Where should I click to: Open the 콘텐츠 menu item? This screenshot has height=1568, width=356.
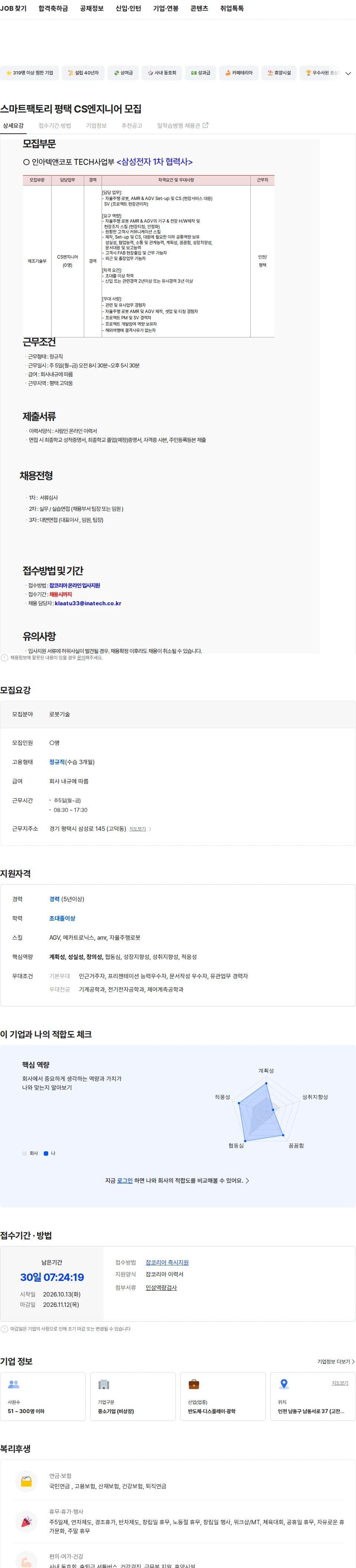pyautogui.click(x=200, y=9)
